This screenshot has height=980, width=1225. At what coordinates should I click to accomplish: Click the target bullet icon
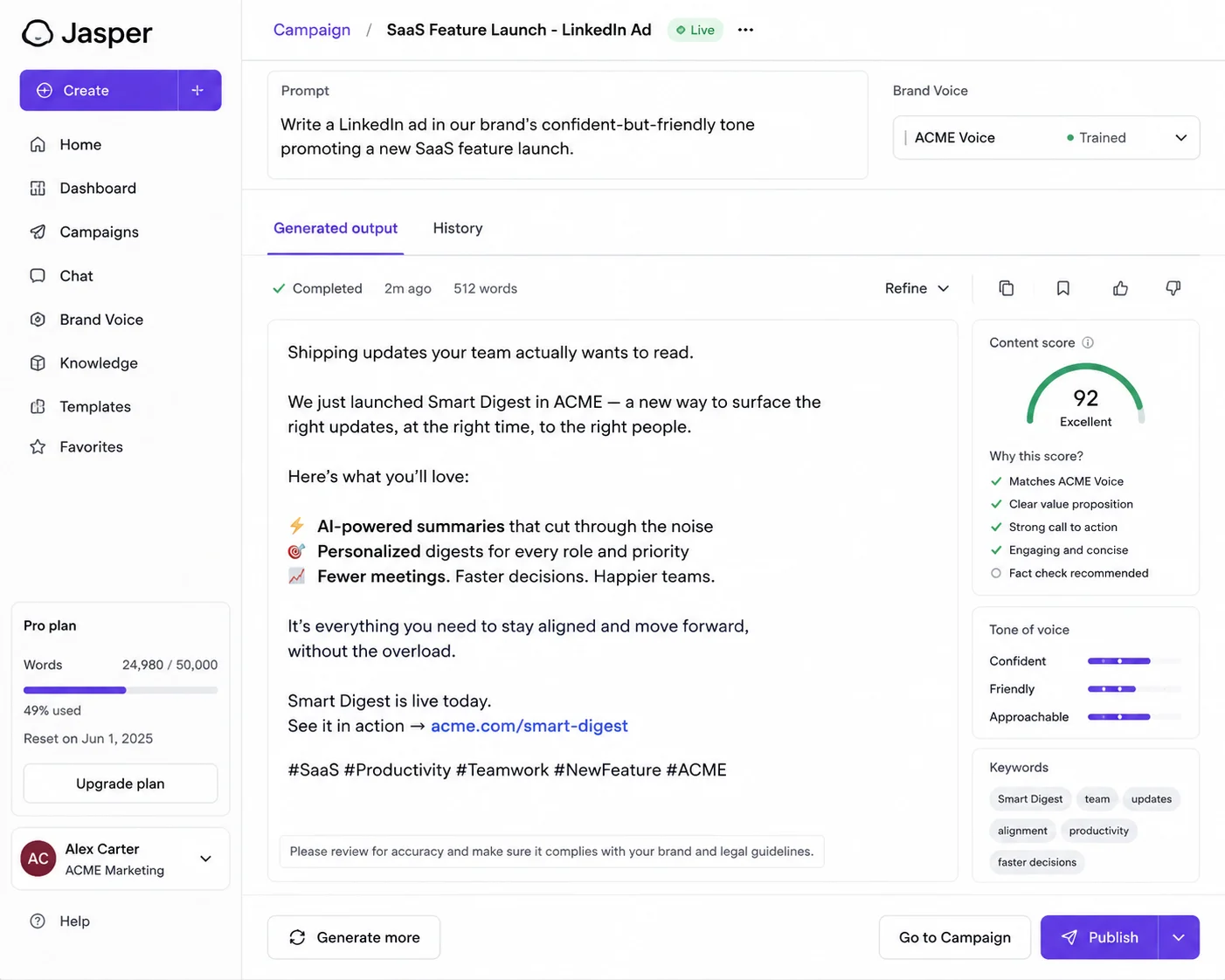[297, 551]
